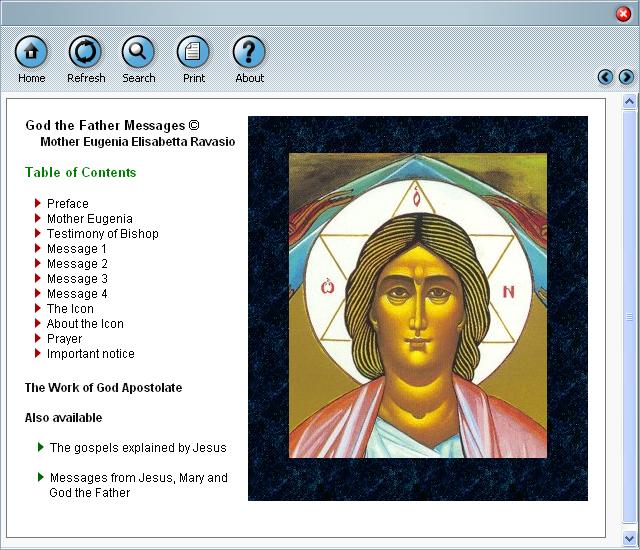
Task: Open The Work of God Apostolate
Action: 103,388
